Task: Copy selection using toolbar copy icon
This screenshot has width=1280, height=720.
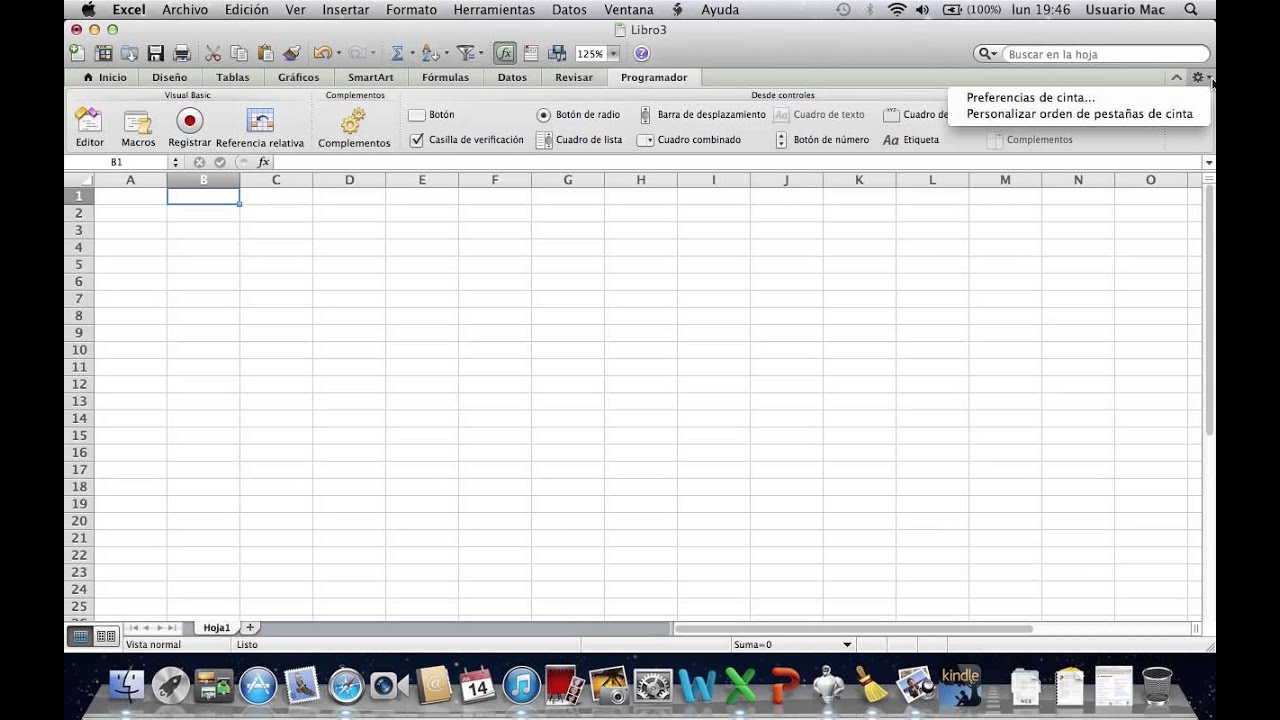Action: click(x=239, y=54)
